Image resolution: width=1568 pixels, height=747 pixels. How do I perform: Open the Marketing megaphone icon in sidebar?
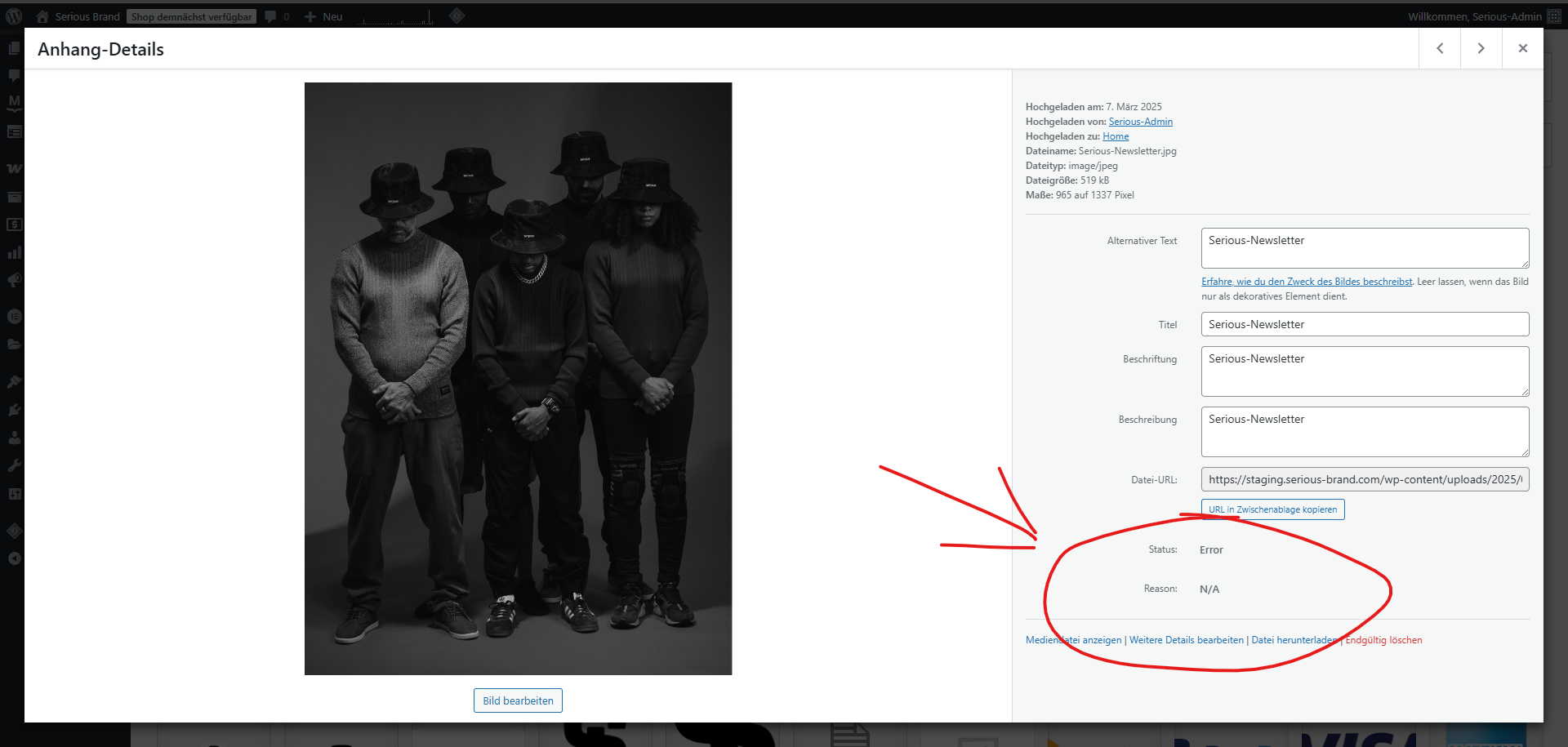point(14,281)
